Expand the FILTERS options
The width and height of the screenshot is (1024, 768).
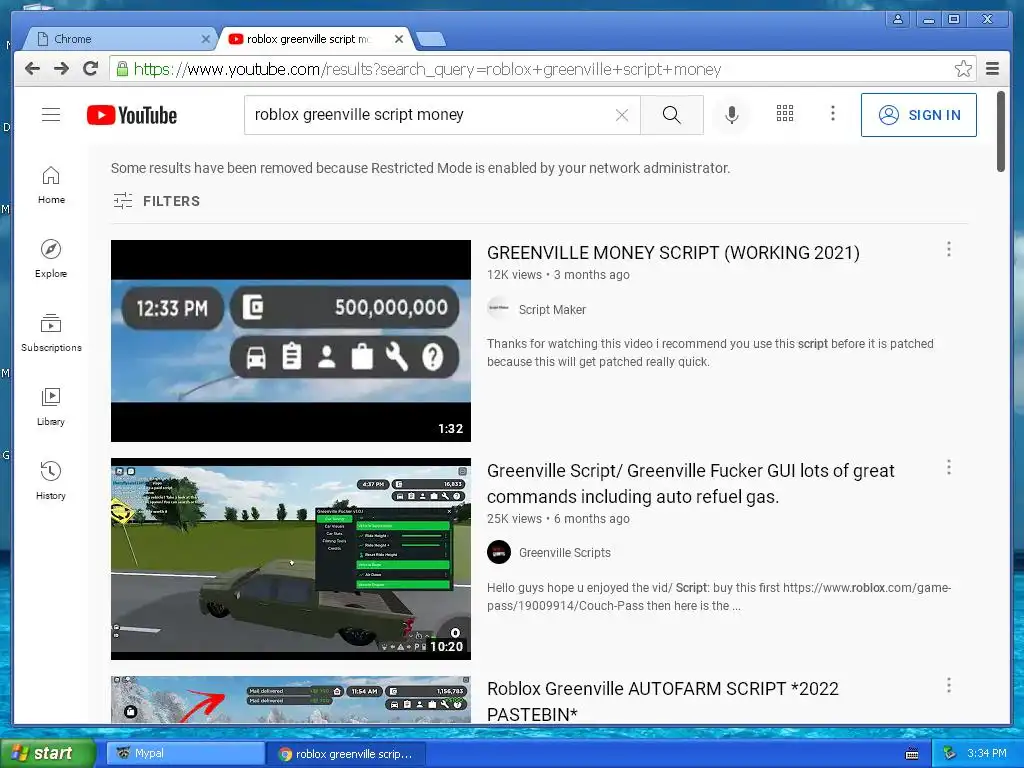156,201
